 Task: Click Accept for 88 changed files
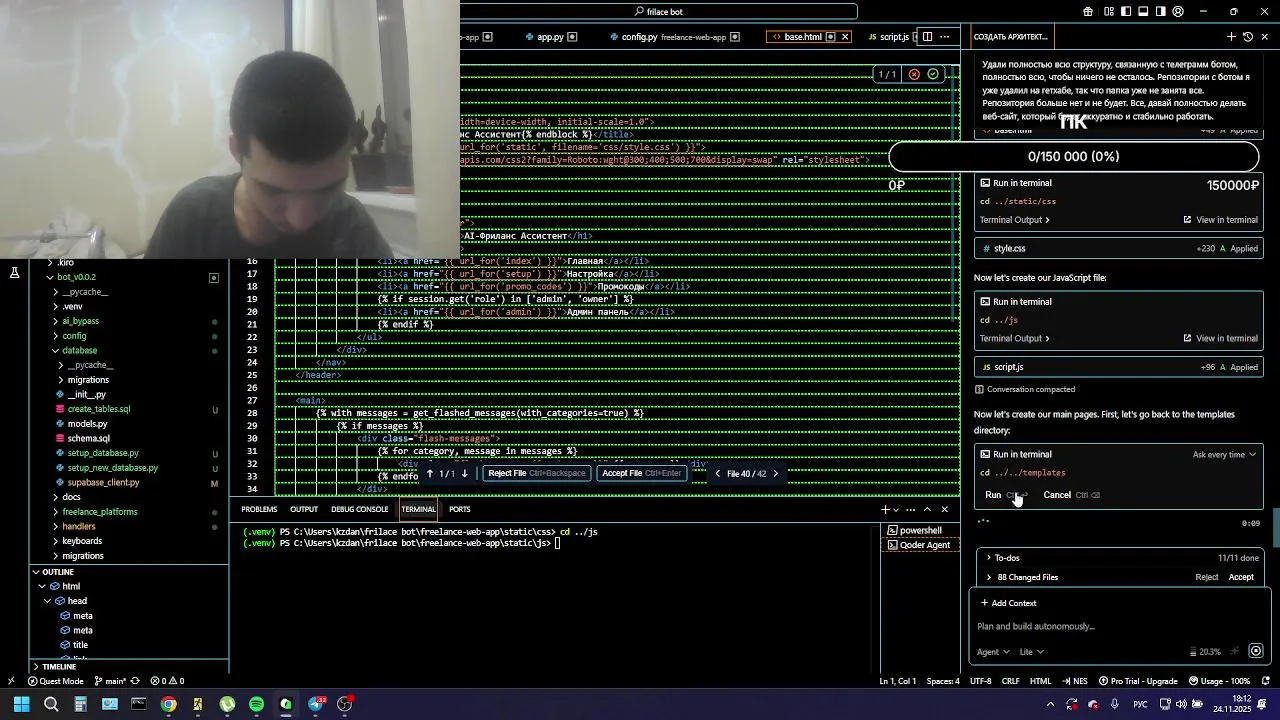point(1241,577)
